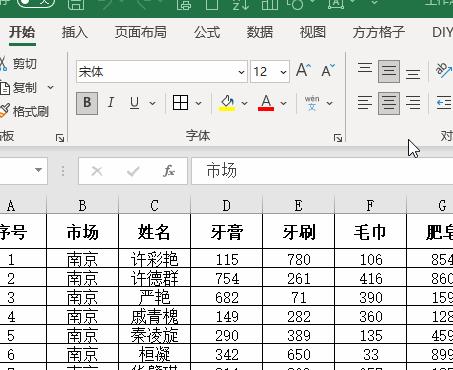Align text right icon
The image size is (453, 370).
(413, 103)
